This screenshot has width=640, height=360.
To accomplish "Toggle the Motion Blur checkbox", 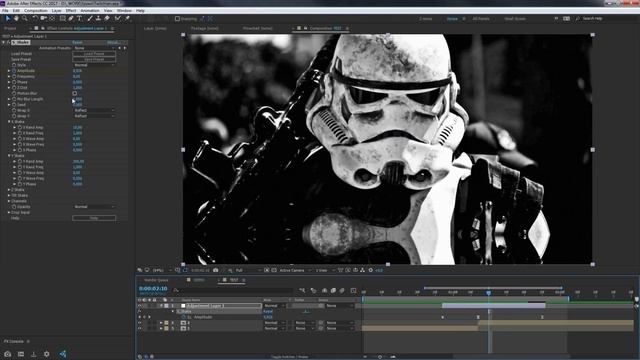I will (x=75, y=93).
